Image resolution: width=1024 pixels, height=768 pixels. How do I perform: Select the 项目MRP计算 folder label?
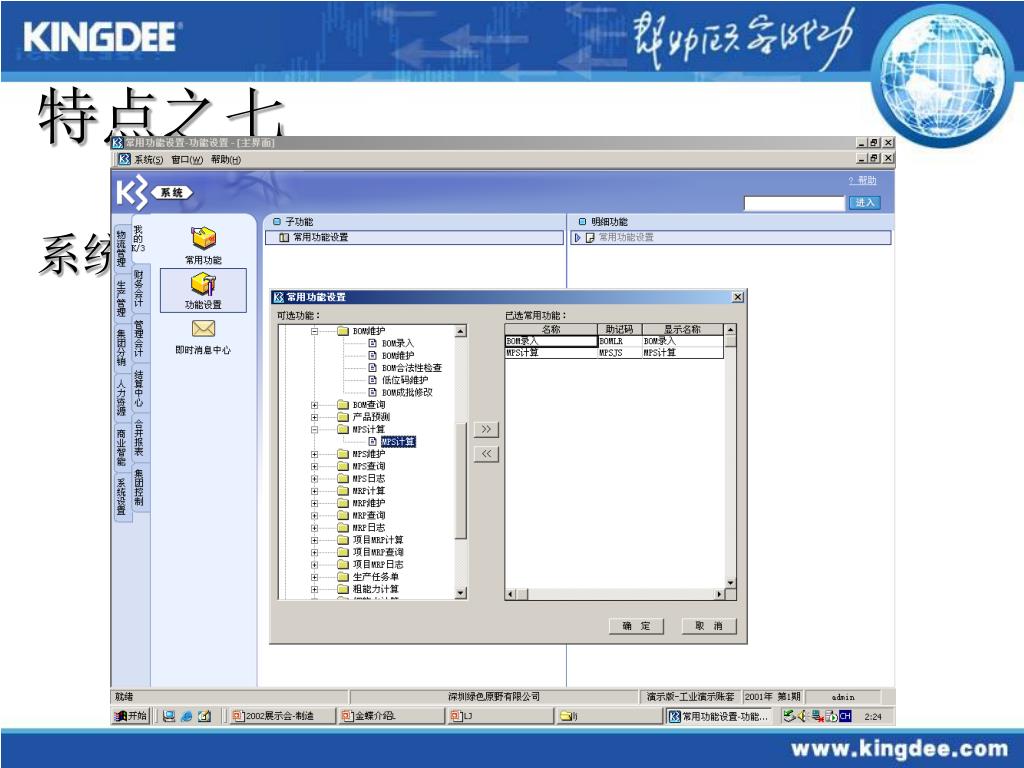(378, 539)
